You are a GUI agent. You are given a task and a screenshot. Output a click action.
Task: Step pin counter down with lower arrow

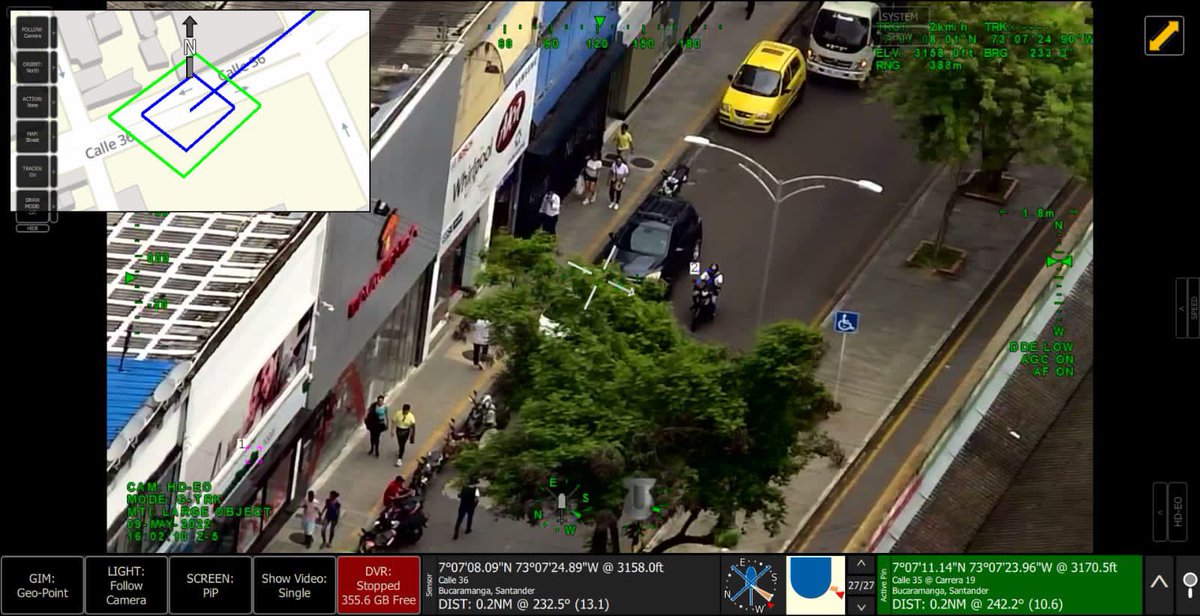861,605
